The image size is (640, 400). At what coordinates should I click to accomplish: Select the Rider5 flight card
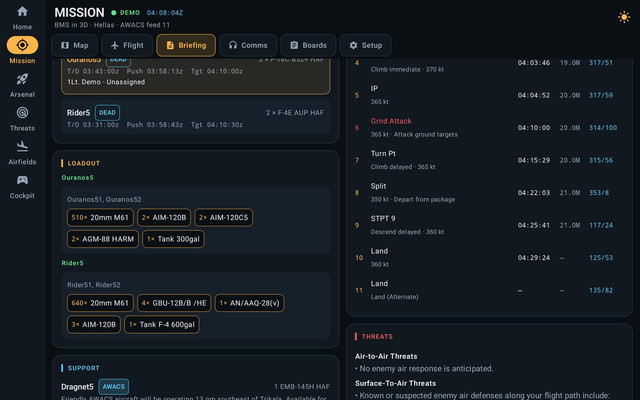click(196, 117)
